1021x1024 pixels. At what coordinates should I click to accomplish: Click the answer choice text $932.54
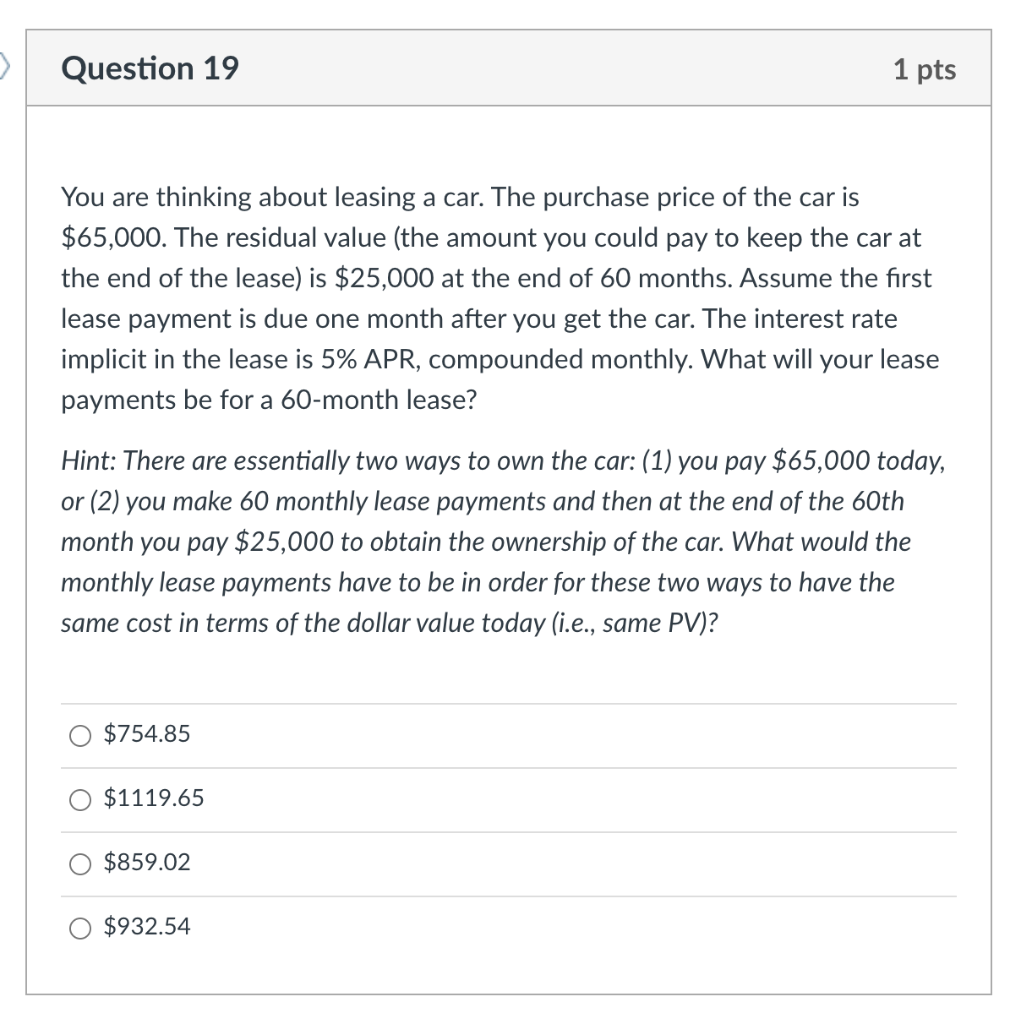point(146,927)
